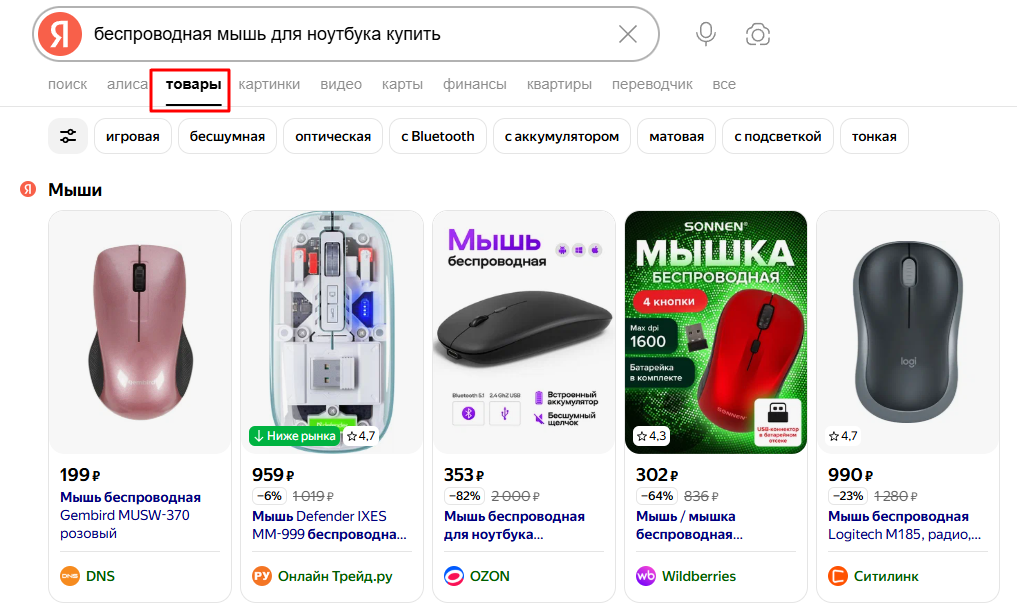The image size is (1017, 610).
Task: Open the filters settings icon
Action: (x=68, y=136)
